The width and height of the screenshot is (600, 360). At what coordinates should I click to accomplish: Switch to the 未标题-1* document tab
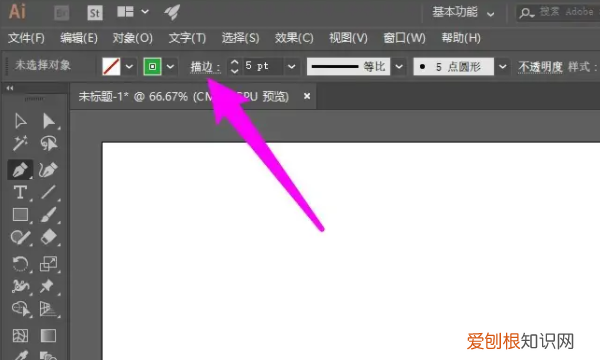[184, 96]
